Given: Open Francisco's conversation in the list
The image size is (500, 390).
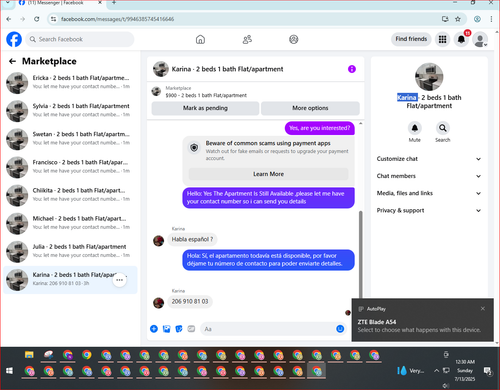Looking at the screenshot, I should [70, 167].
